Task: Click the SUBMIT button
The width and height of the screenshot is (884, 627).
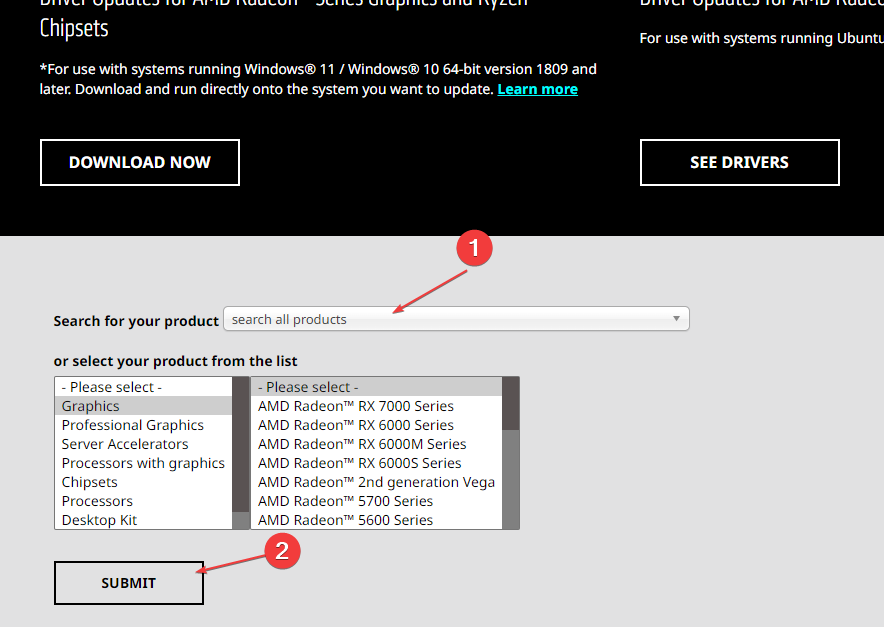Action: tap(129, 583)
